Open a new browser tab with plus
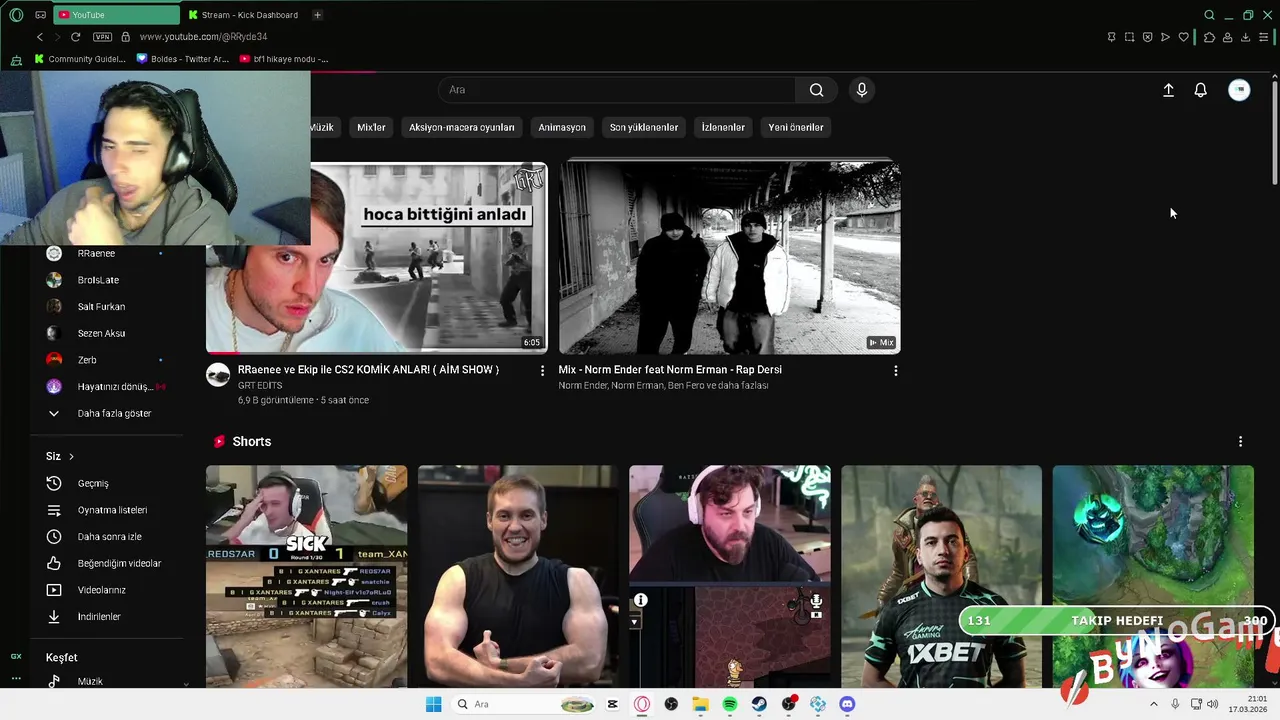This screenshot has width=1280, height=720. tap(317, 15)
